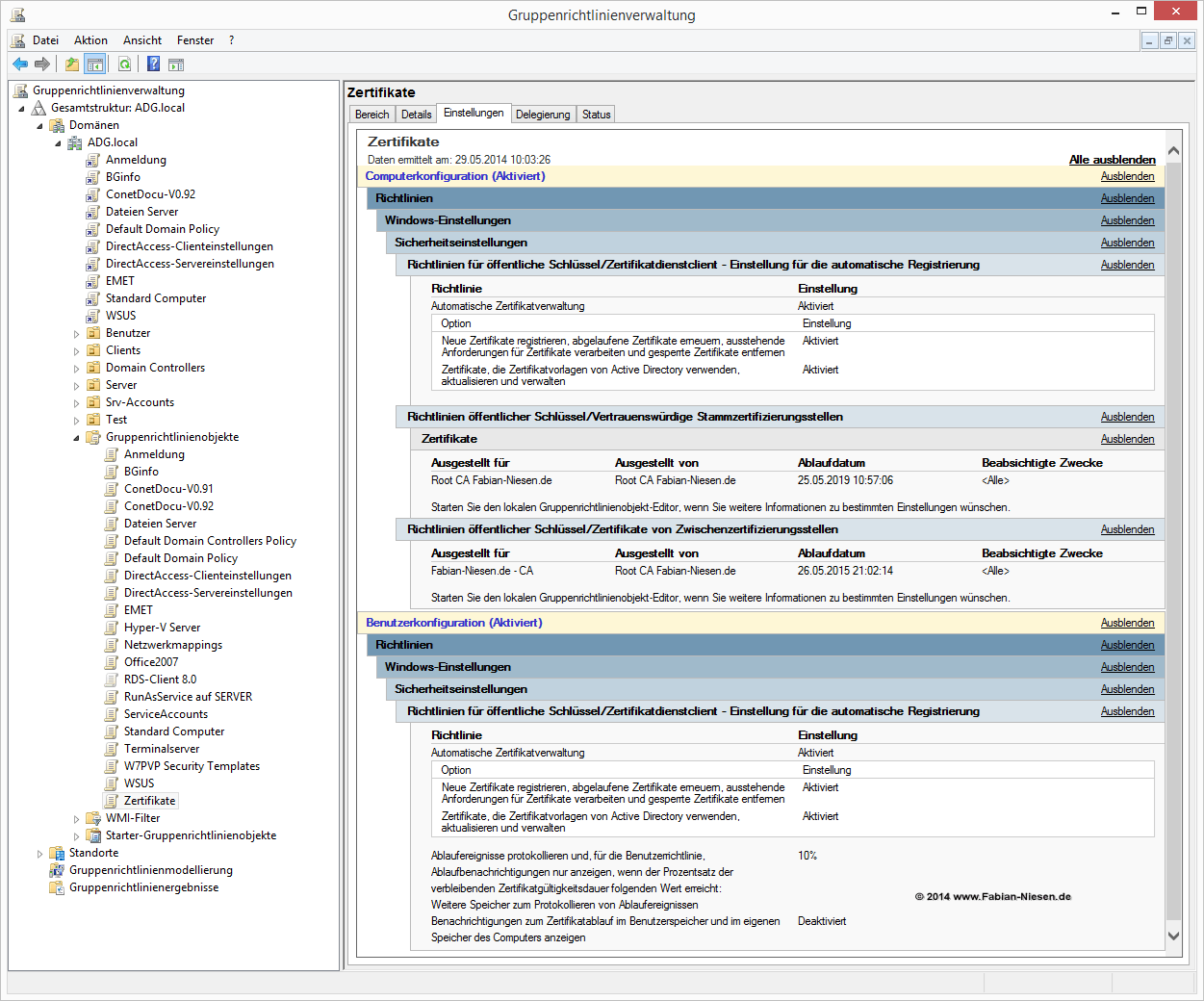Click the Domain Controllers OU folder icon
Image resolution: width=1204 pixels, height=1001 pixels.
(x=93, y=368)
